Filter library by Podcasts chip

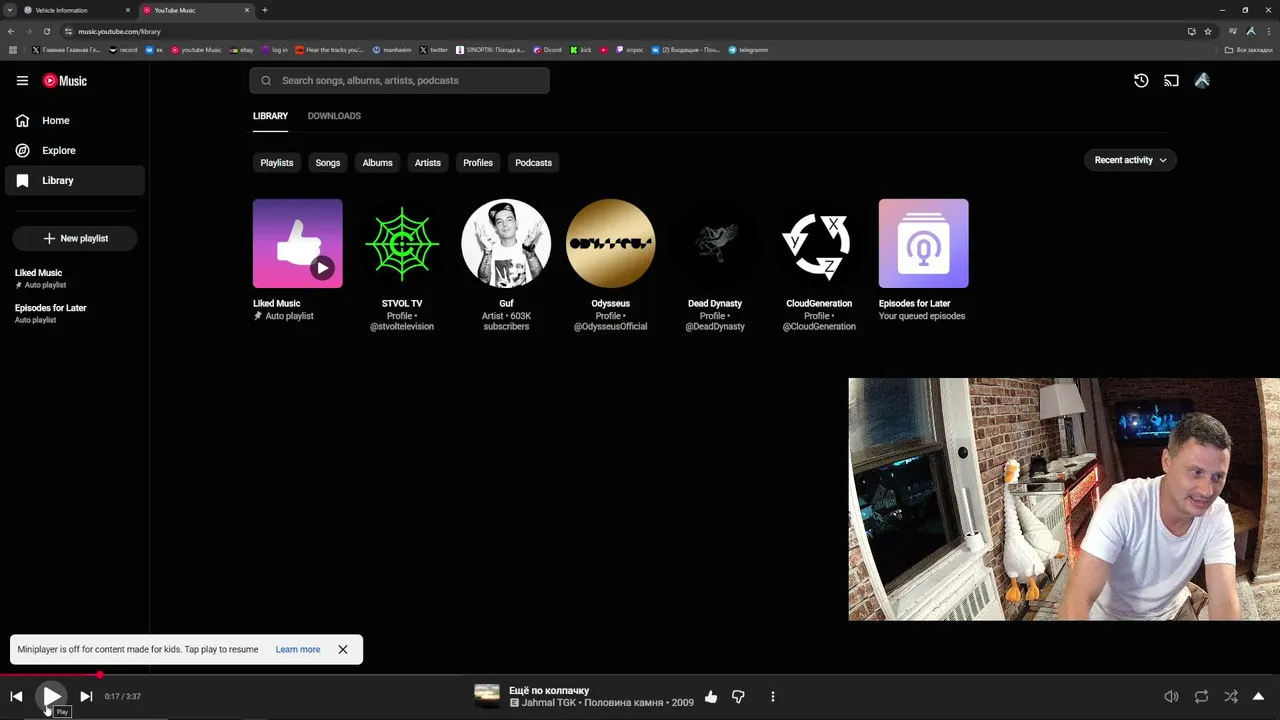(533, 163)
